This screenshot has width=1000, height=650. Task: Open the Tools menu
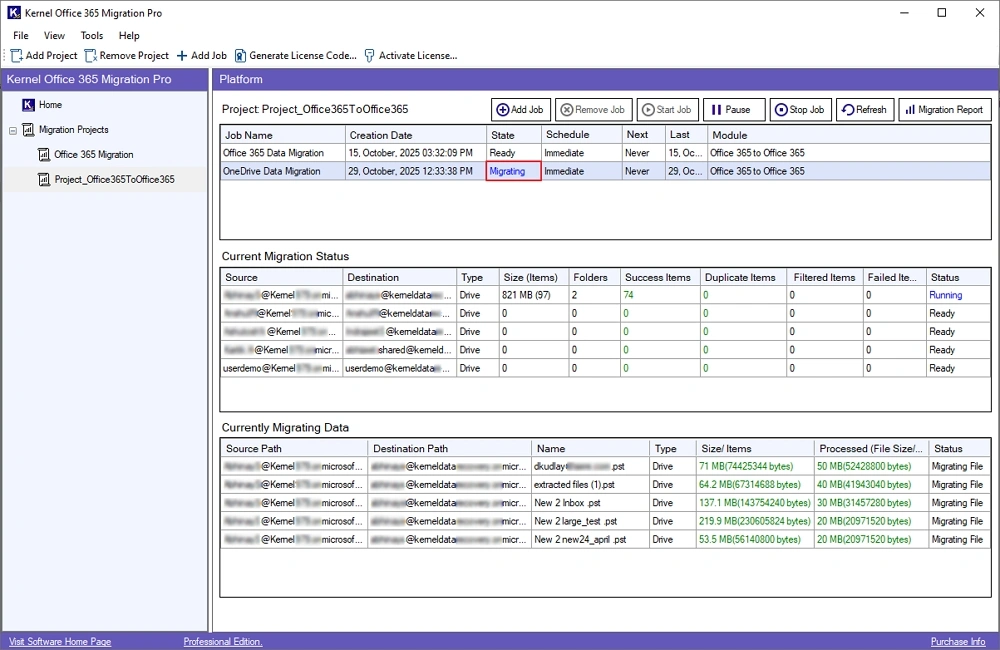pos(92,36)
